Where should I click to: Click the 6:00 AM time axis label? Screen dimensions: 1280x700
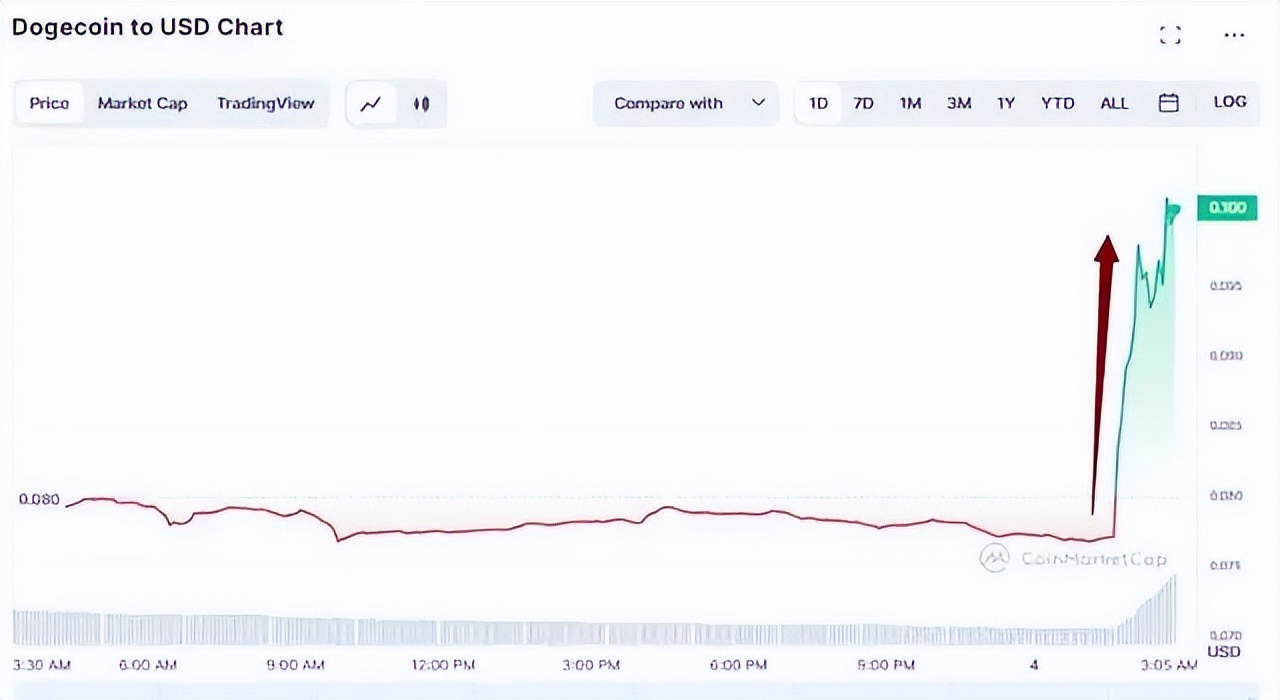point(148,665)
